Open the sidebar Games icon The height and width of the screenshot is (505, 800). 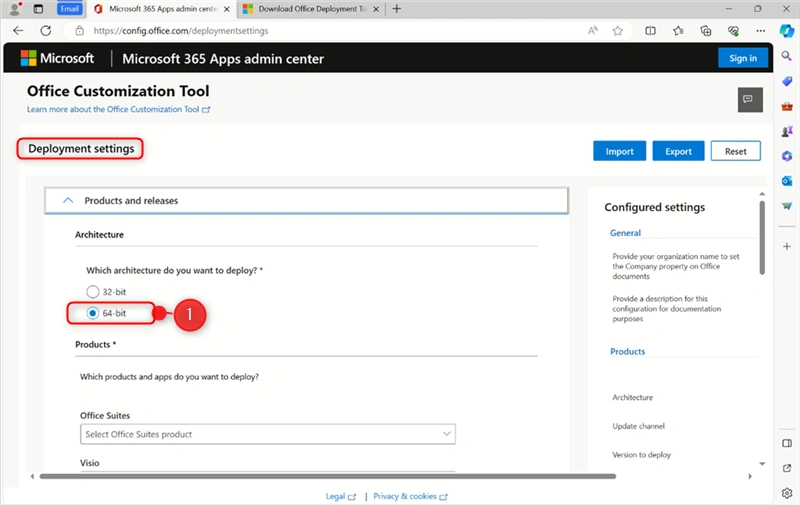(x=787, y=131)
